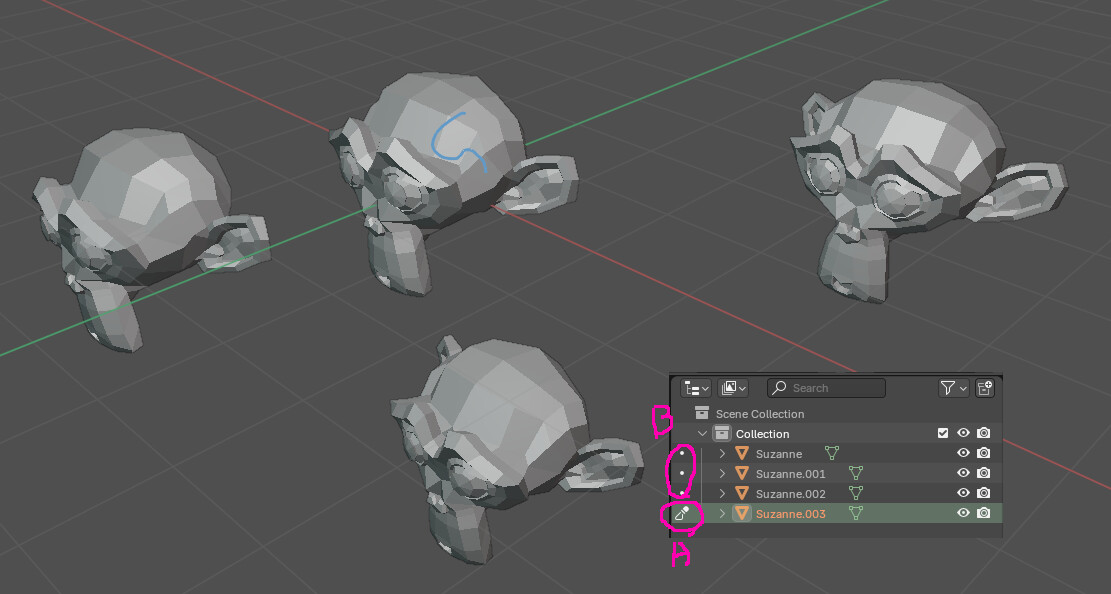1111x594 pixels.
Task: Disable Collection in renders using camera icon
Action: pos(983,433)
